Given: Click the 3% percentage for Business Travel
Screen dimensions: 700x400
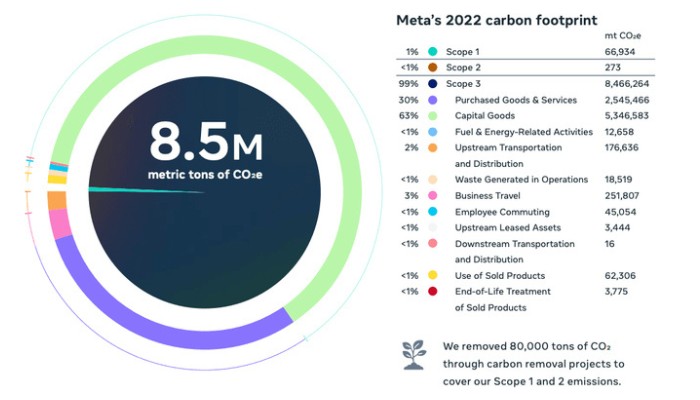Looking at the screenshot, I should point(412,196).
